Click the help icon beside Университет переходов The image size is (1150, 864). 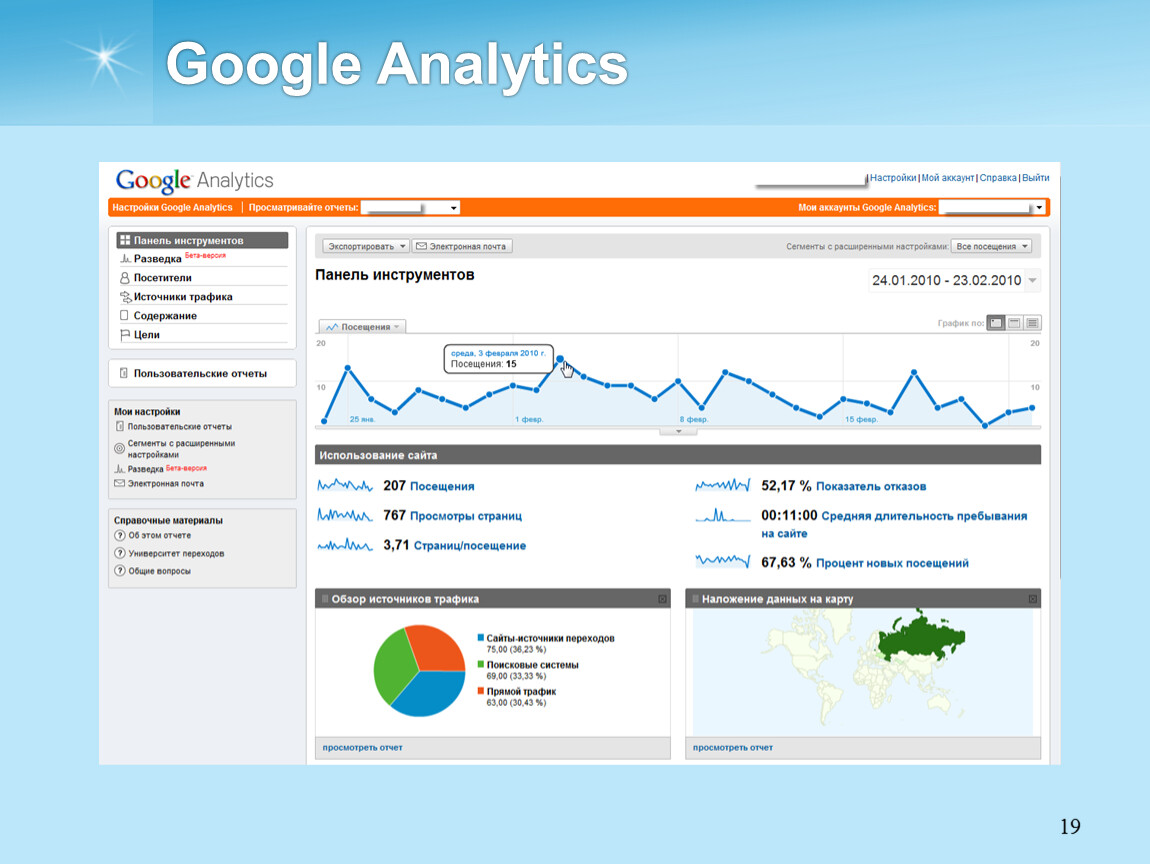point(120,553)
